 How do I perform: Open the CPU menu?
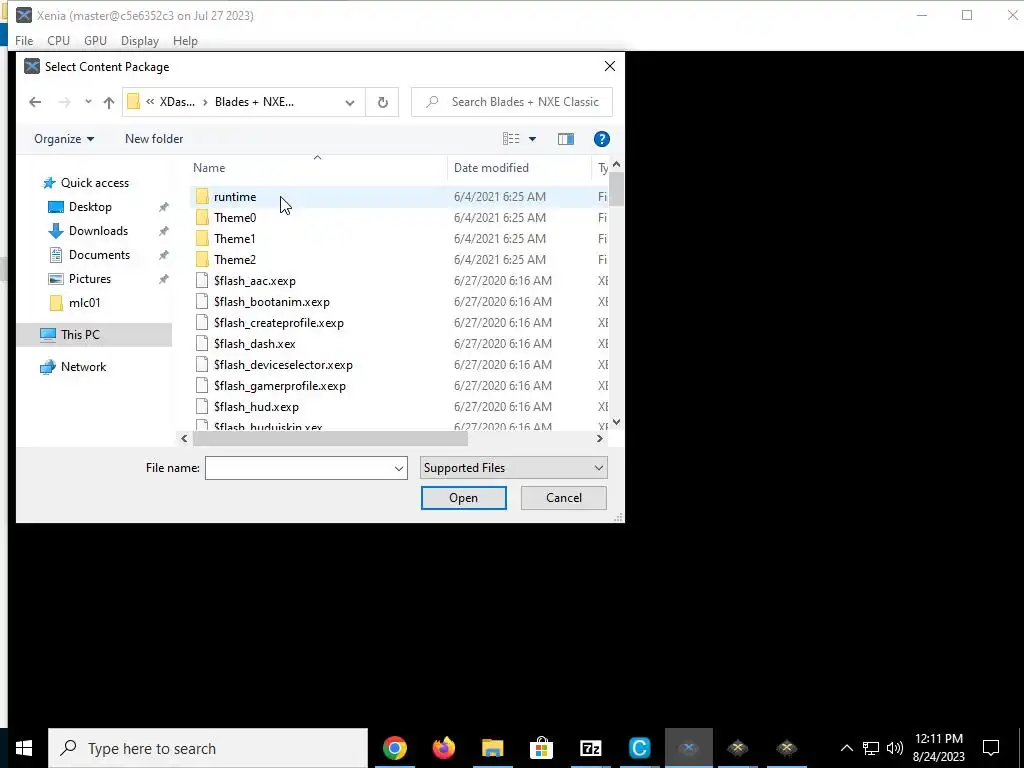[58, 40]
